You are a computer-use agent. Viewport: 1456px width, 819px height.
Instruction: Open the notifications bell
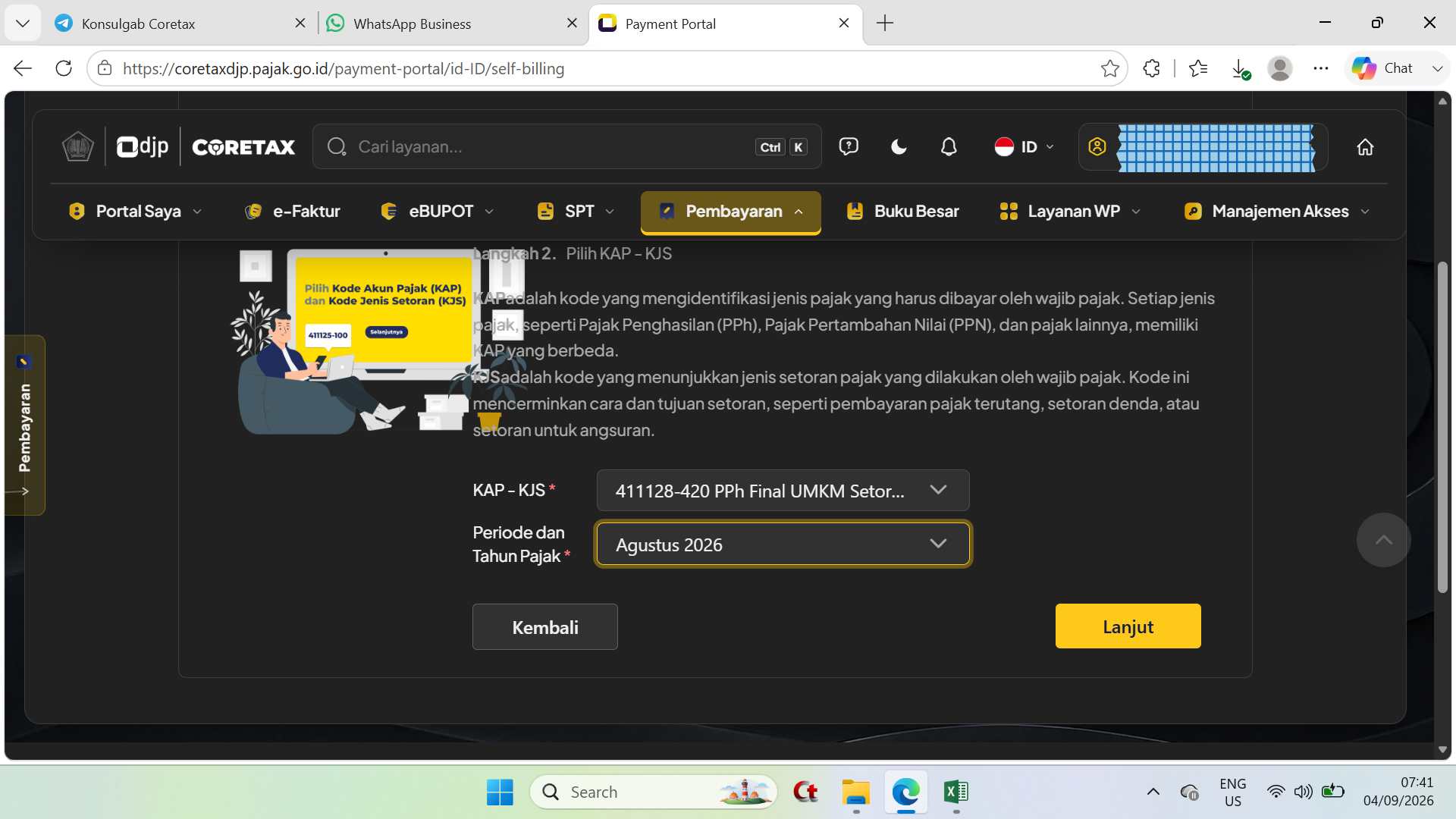[949, 147]
